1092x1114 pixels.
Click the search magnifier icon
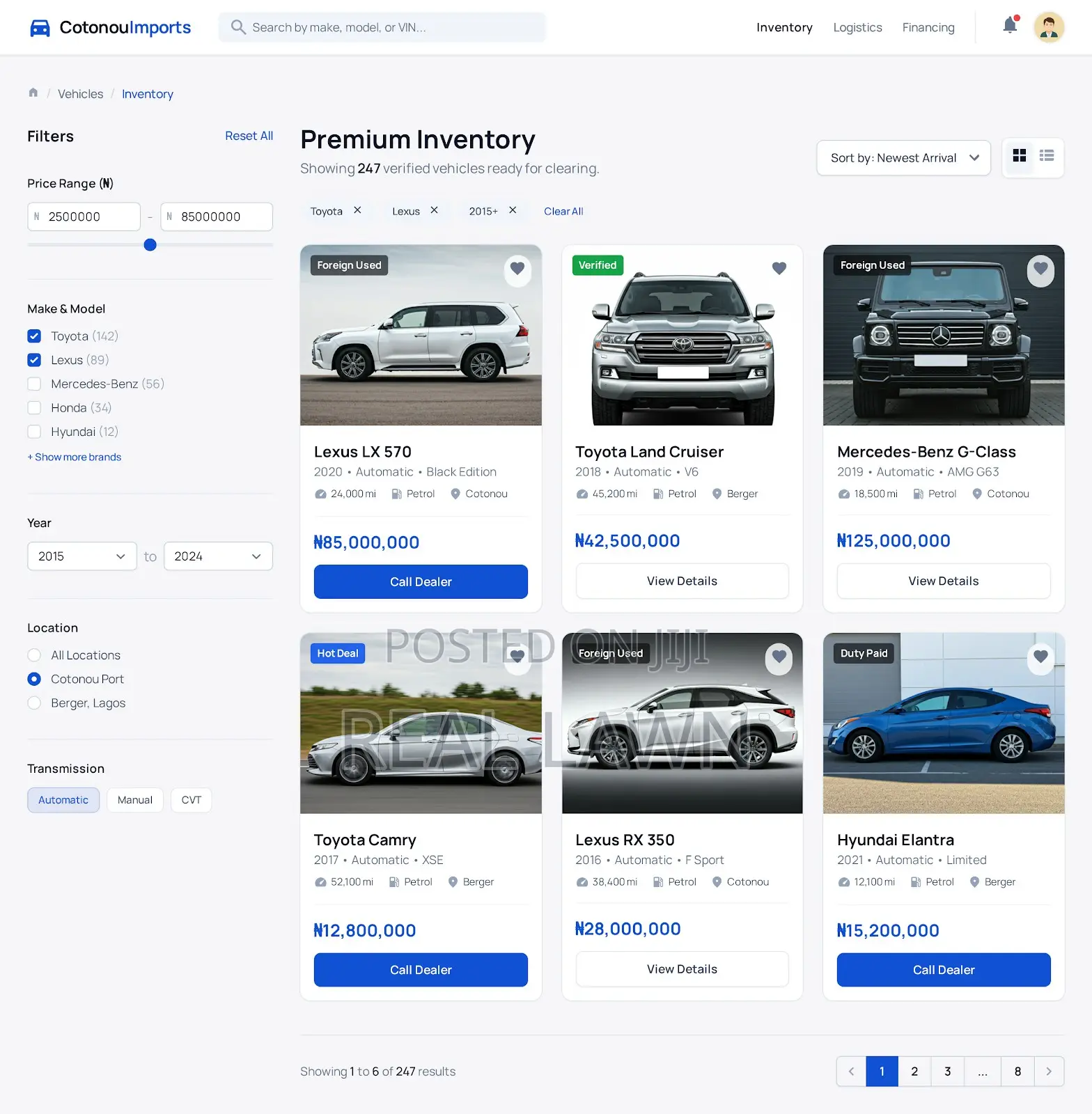click(238, 27)
